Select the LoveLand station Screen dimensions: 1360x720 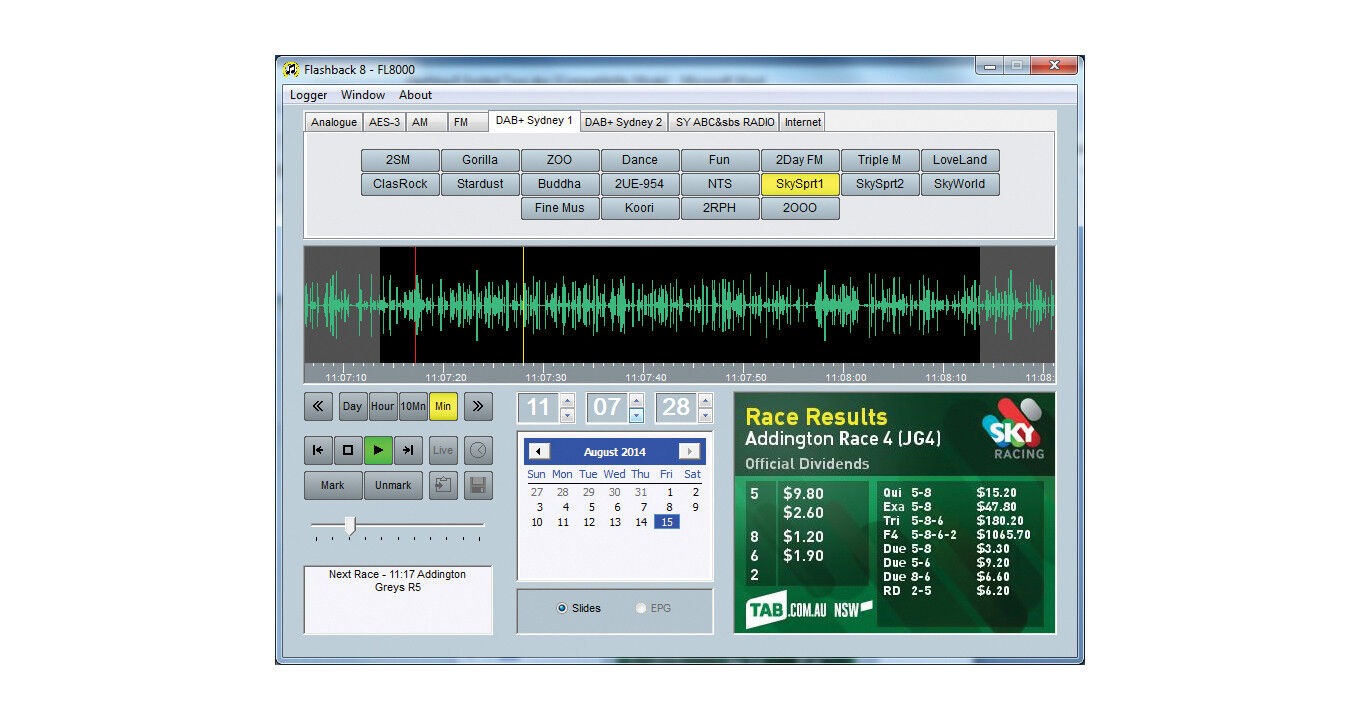click(960, 160)
